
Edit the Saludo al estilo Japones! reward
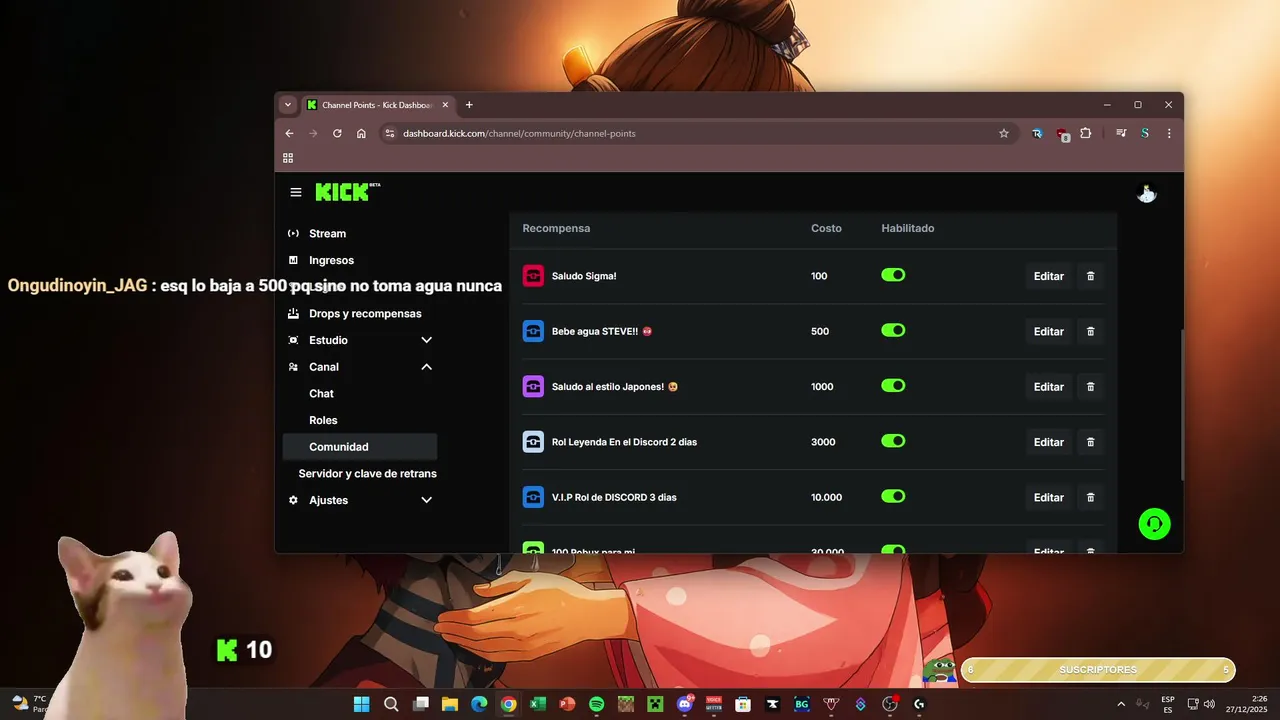(x=1048, y=387)
